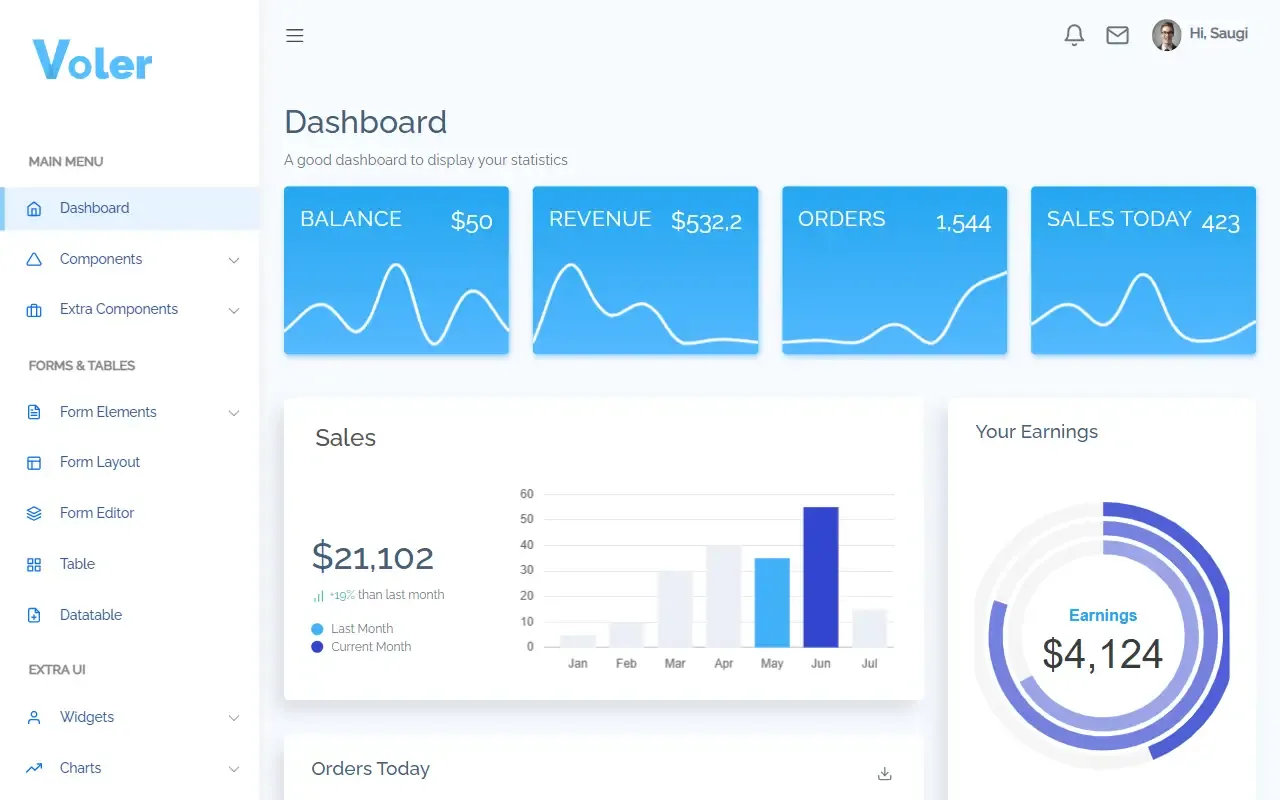Click the Extra Components briefcase icon
This screenshot has height=800, width=1280.
(34, 310)
